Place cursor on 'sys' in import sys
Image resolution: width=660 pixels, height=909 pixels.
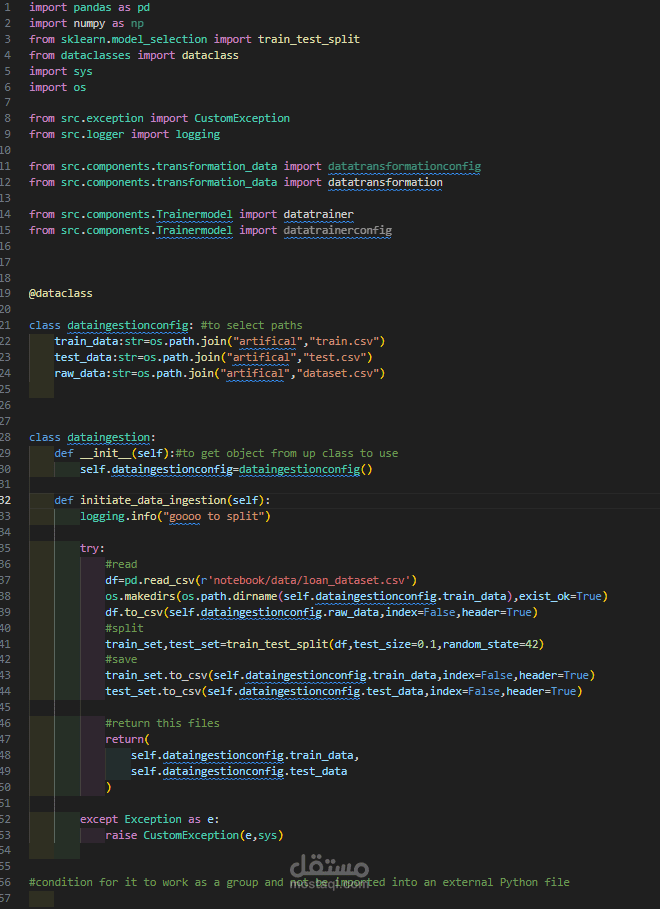coord(83,71)
